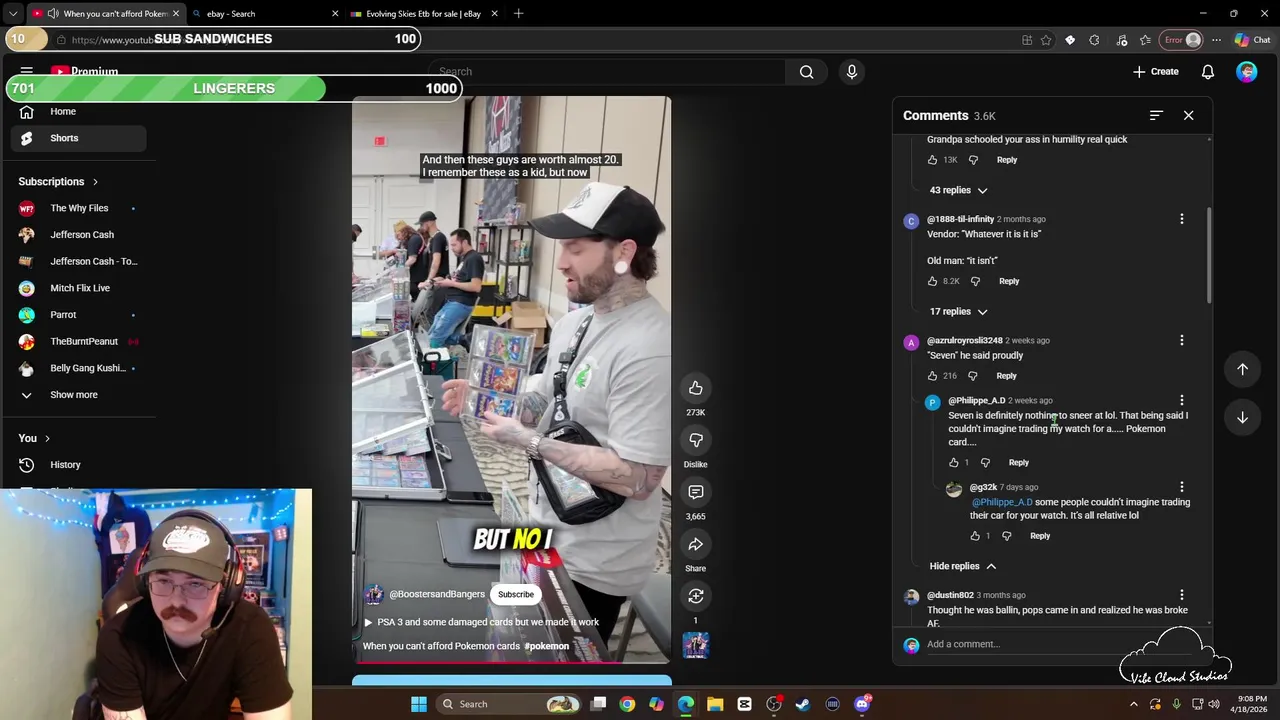Reply to the g32k comment
Image resolution: width=1280 pixels, height=720 pixels.
point(1040,536)
